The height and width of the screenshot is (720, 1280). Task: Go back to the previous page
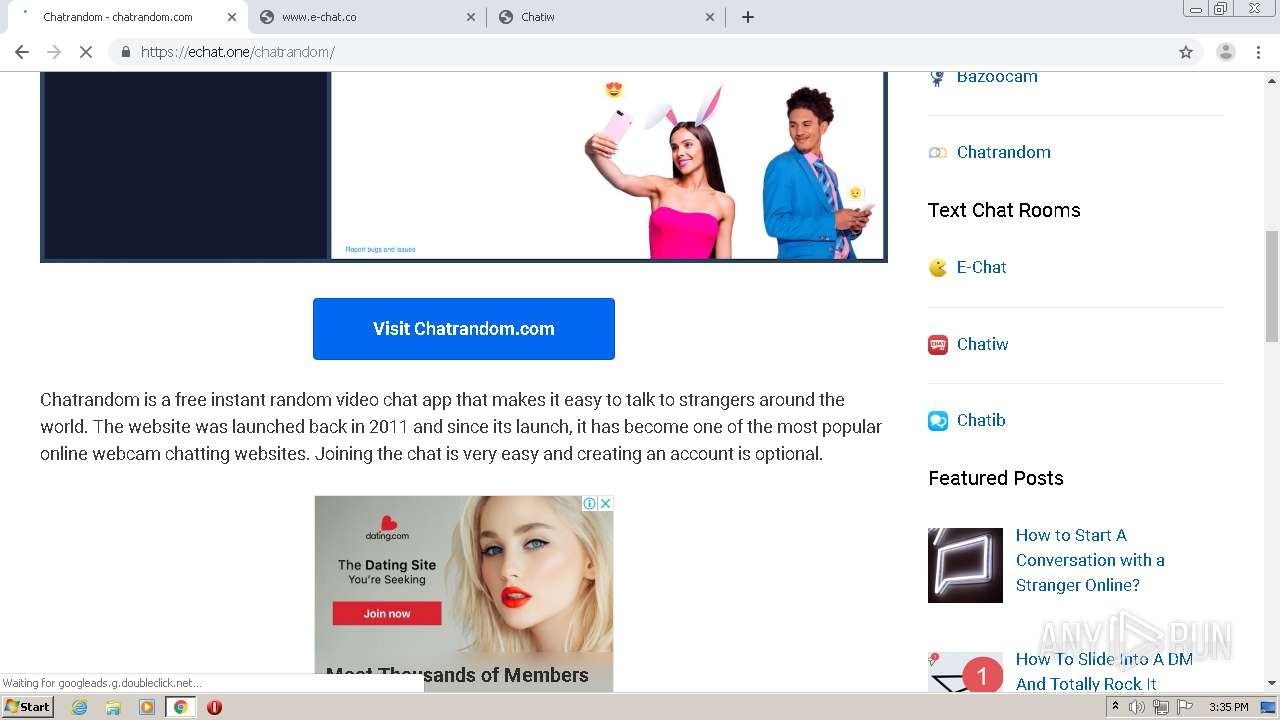point(22,52)
